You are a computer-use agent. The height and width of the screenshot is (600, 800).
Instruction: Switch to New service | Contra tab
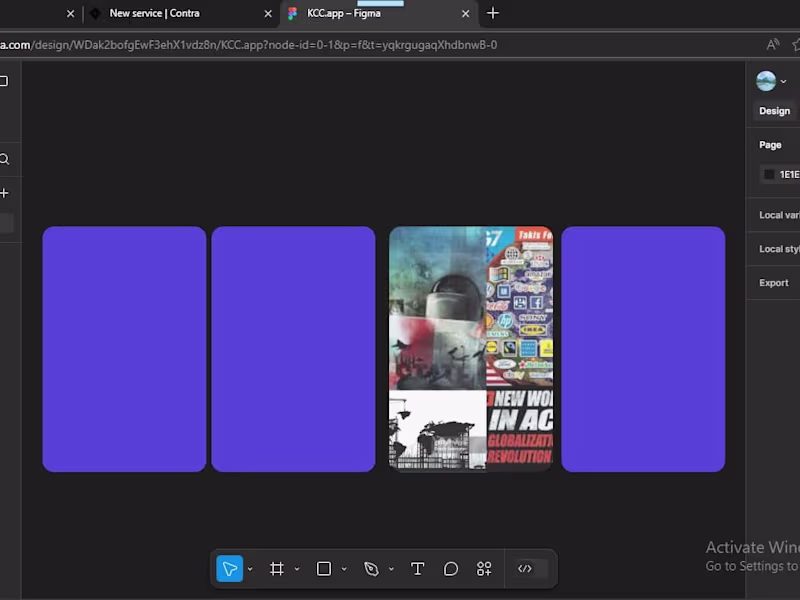click(154, 13)
